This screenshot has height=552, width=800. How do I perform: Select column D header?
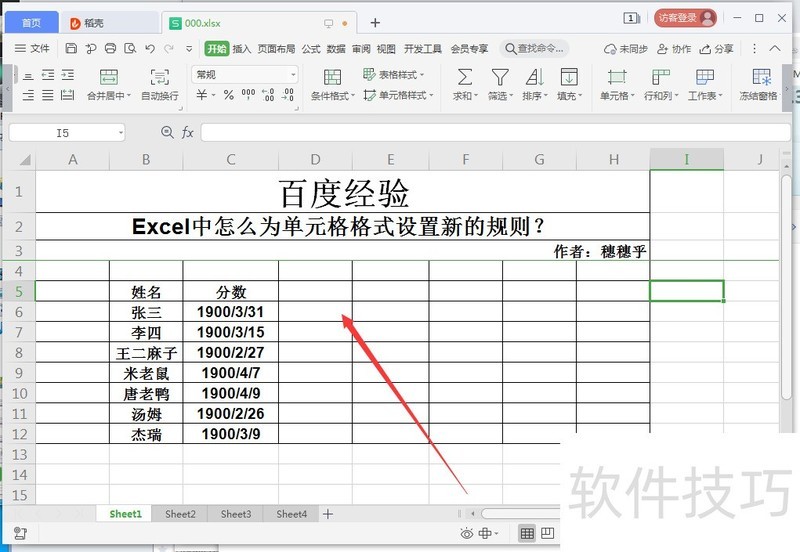click(x=315, y=160)
